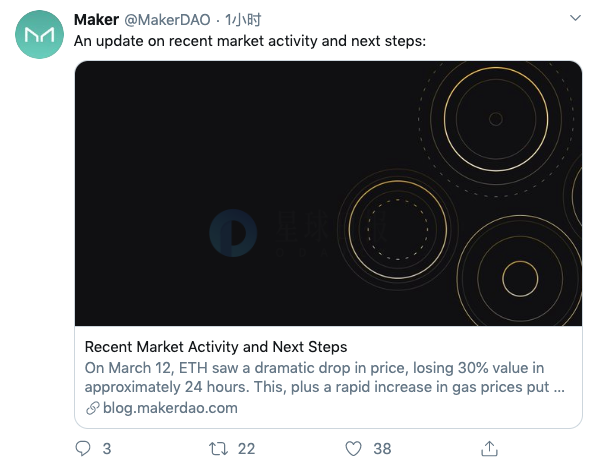Click the reply speech bubble icon
597x466 pixels.
click(83, 448)
